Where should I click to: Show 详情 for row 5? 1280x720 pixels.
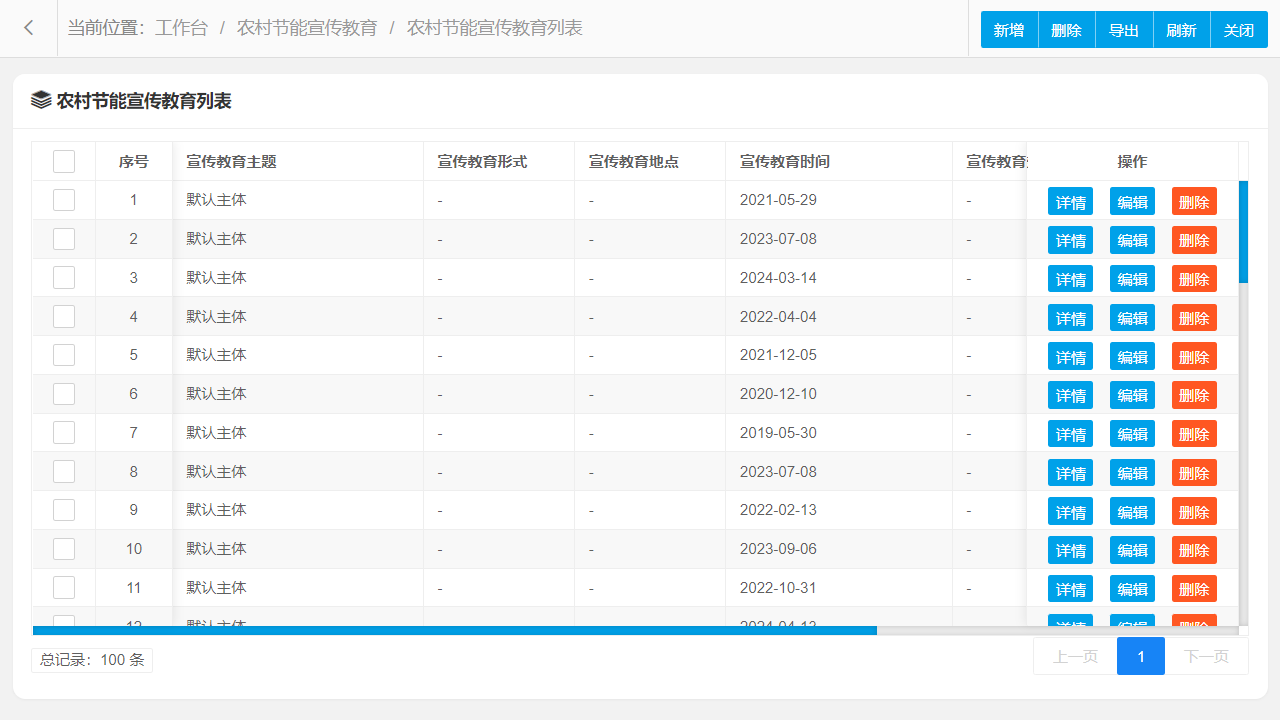pyautogui.click(x=1070, y=356)
